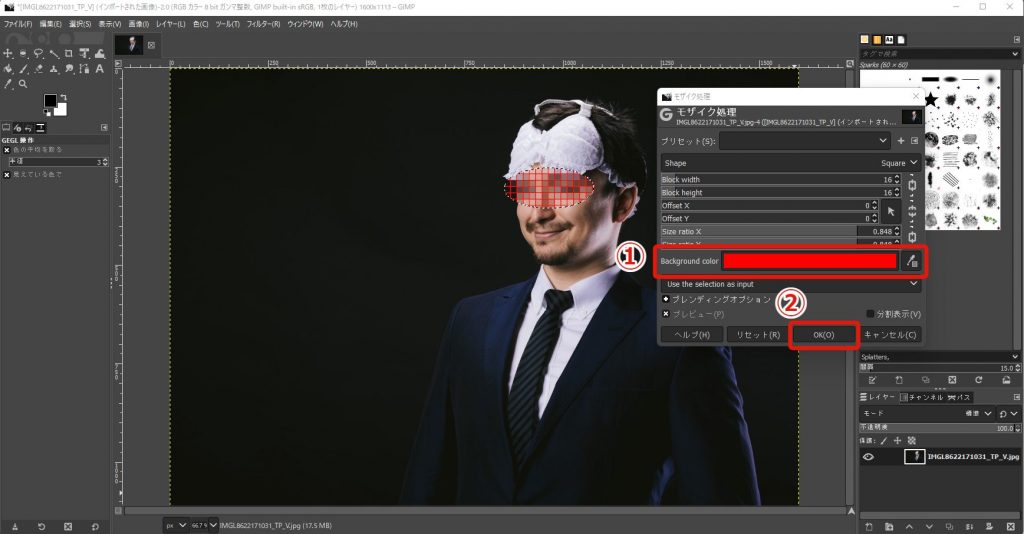1024x534 pixels.
Task: Select the Free Select lasso tool
Action: click(x=38, y=53)
